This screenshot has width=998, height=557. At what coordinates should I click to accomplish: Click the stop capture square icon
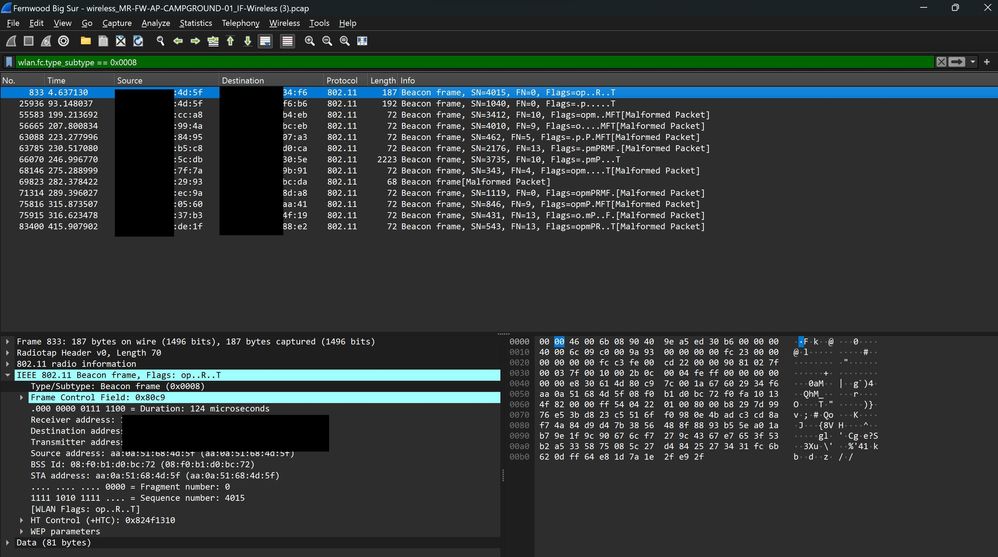(28, 41)
